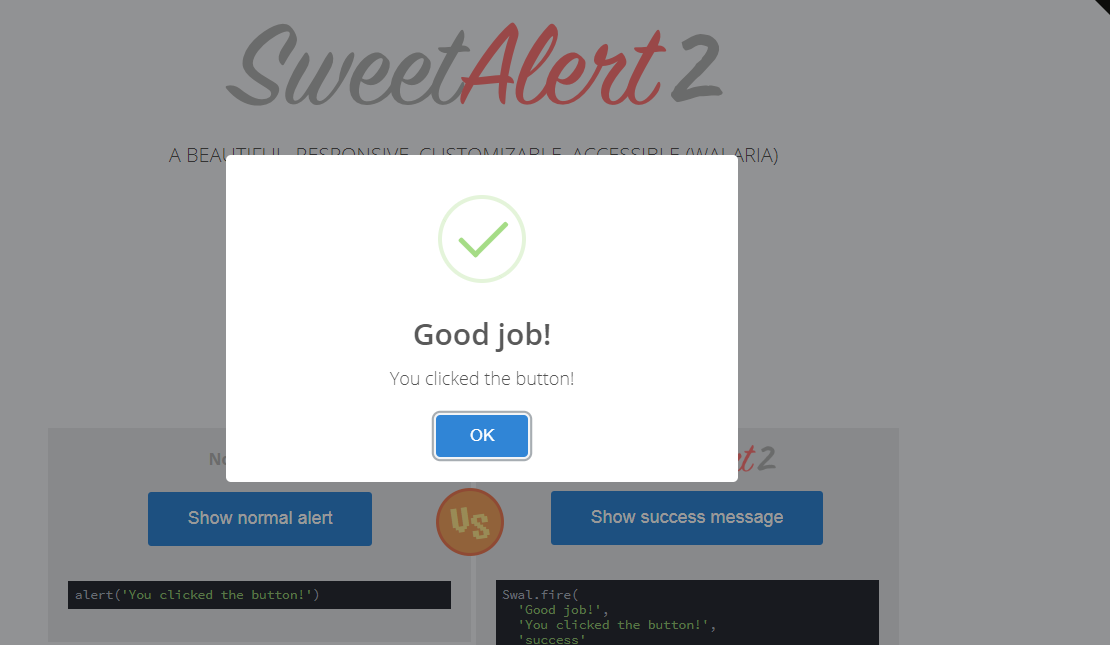Click the gray 'Sweet' word in the logo
This screenshot has width=1110, height=645.
pos(347,67)
